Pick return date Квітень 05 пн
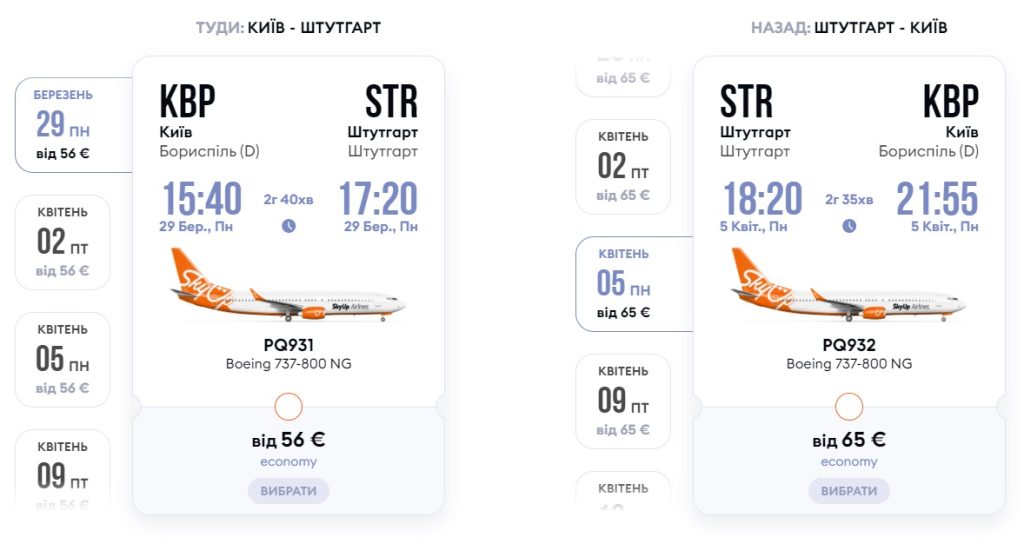 [x=625, y=284]
